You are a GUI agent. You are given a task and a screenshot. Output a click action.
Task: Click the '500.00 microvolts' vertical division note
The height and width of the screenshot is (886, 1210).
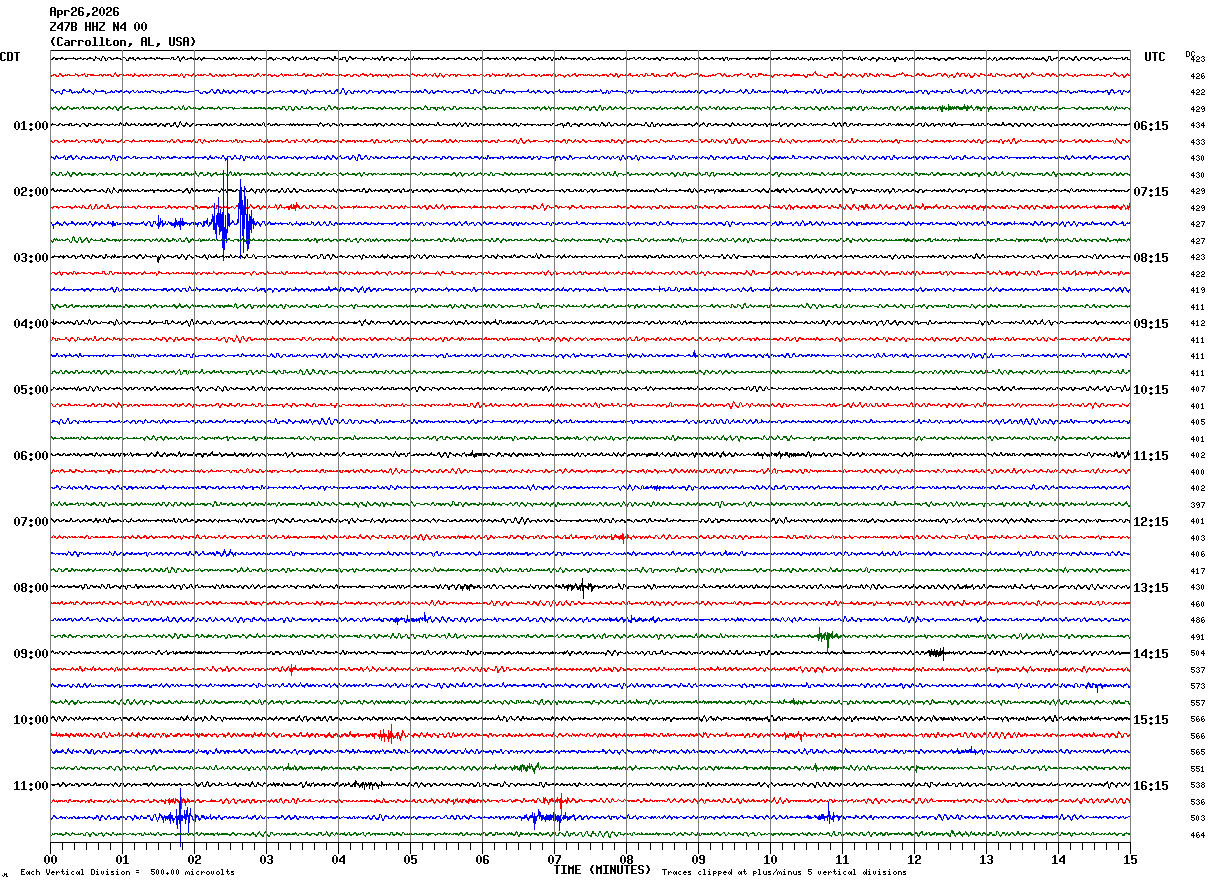pos(192,873)
